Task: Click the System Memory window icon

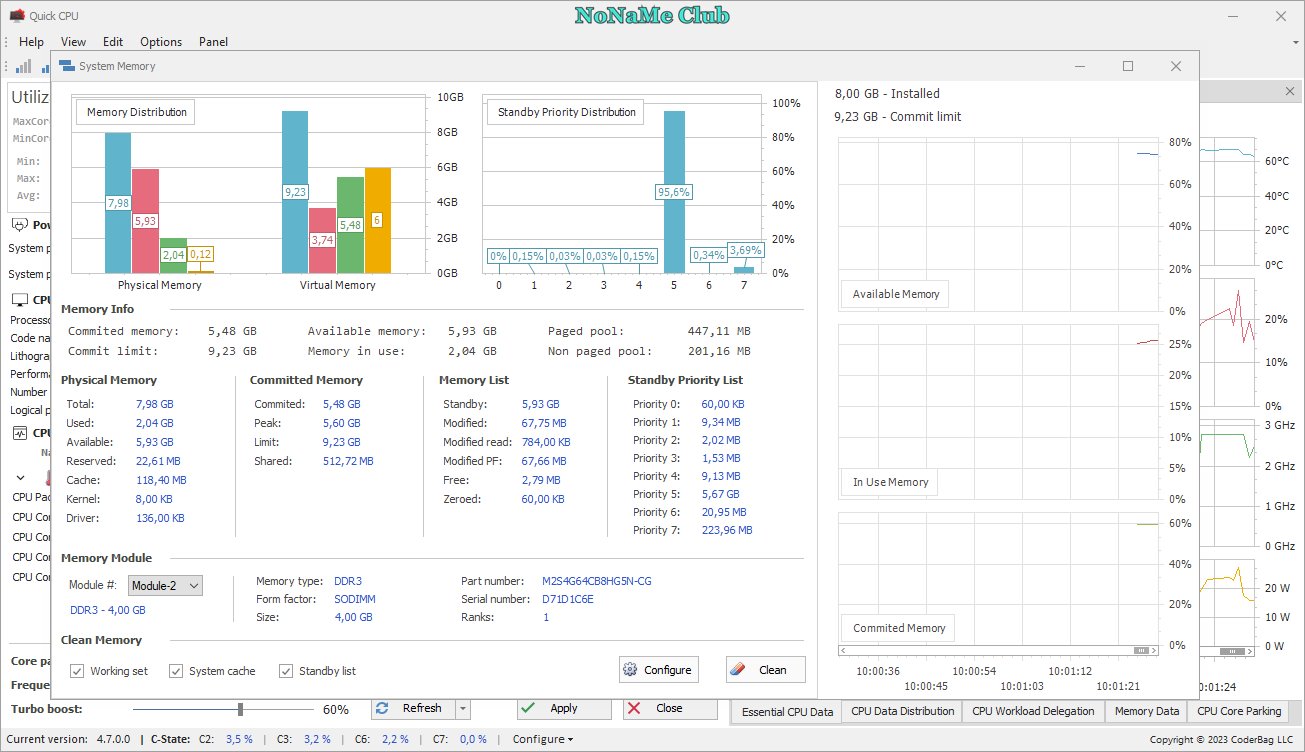Action: (x=66, y=66)
